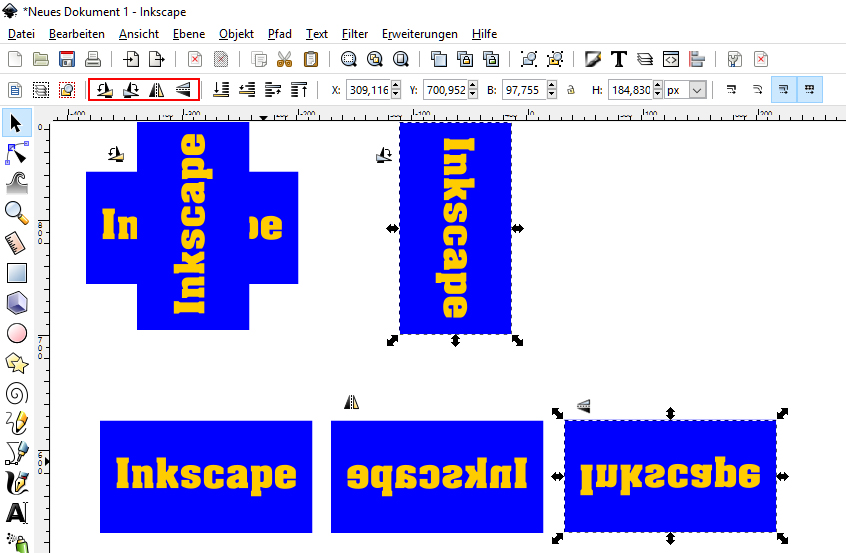
Task: Open the Layers dialog
Action: pyautogui.click(x=645, y=59)
